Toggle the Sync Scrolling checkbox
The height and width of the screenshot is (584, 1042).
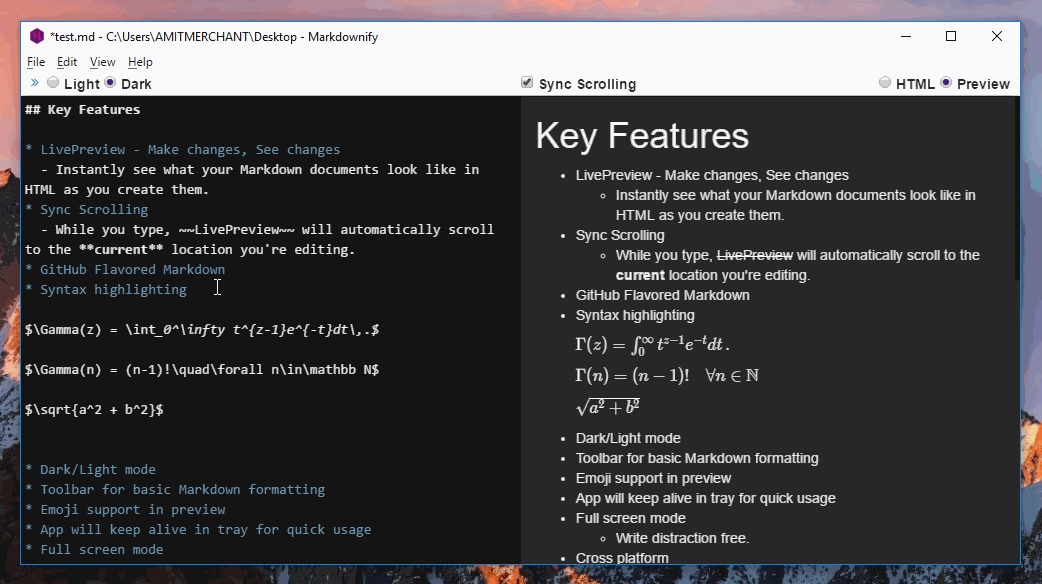526,83
